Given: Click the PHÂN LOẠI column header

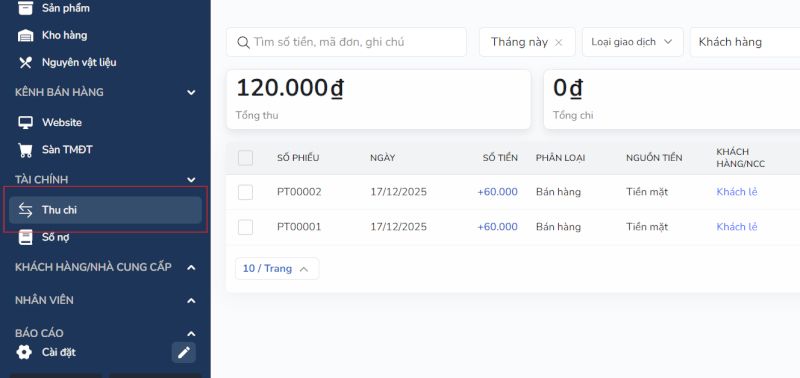Looking at the screenshot, I should coord(560,158).
